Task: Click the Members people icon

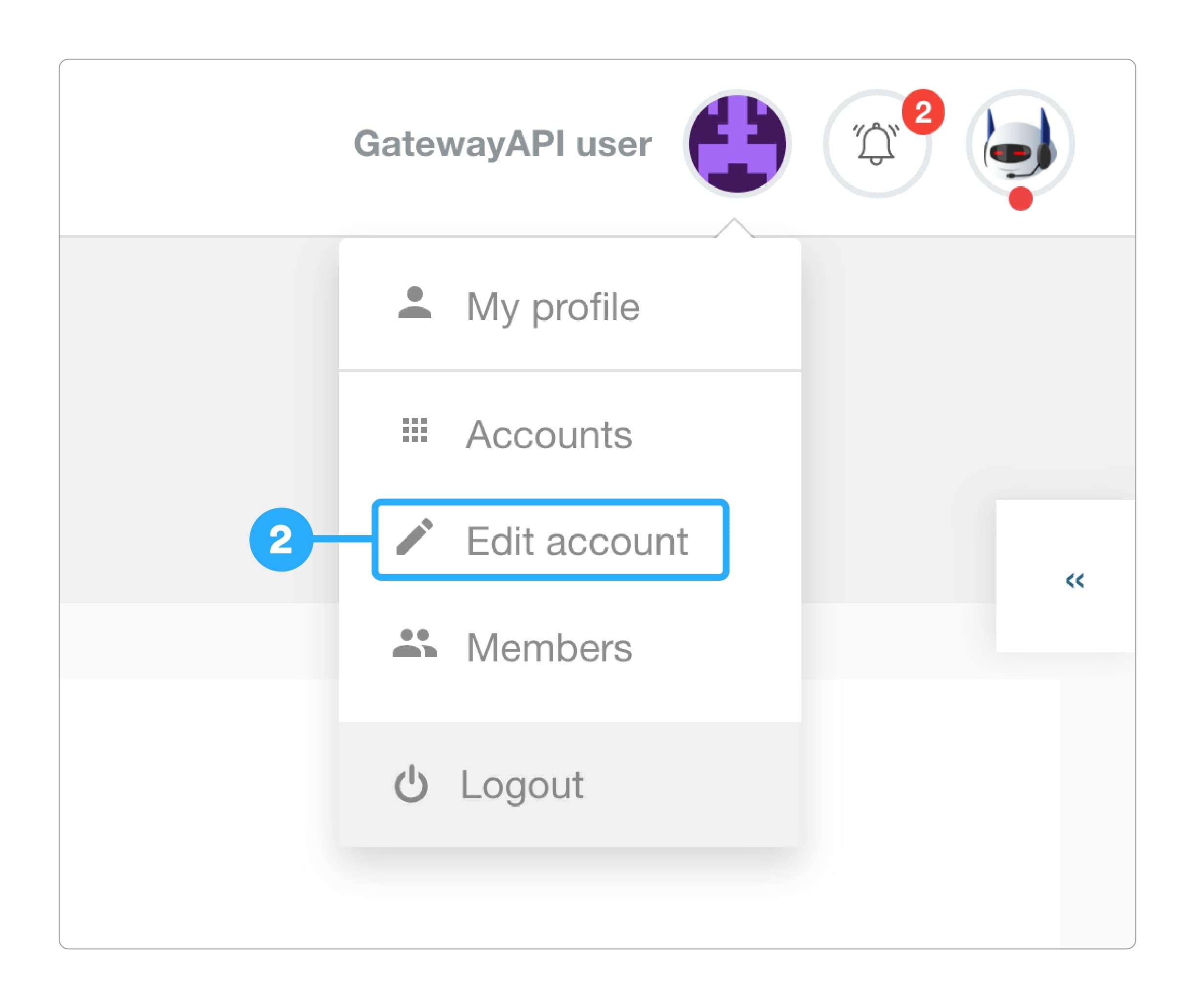Action: coord(416,646)
